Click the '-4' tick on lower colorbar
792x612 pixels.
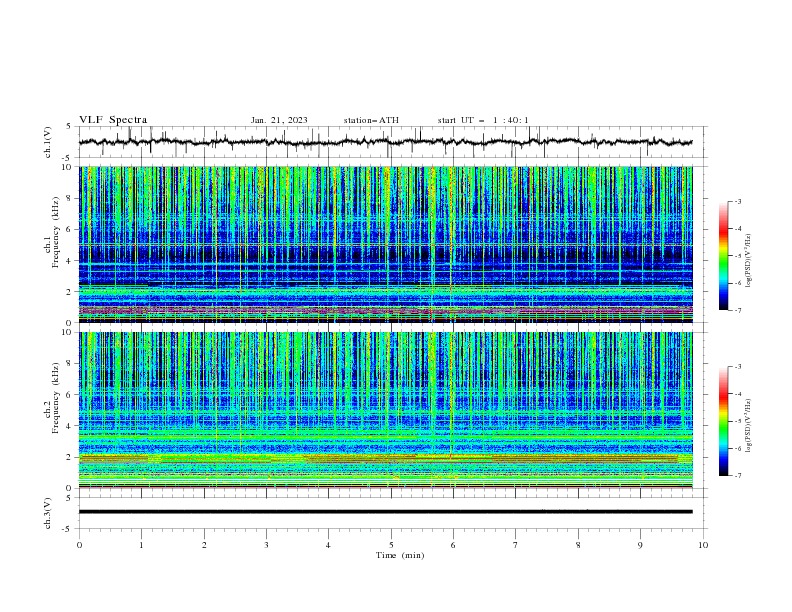pos(737,394)
